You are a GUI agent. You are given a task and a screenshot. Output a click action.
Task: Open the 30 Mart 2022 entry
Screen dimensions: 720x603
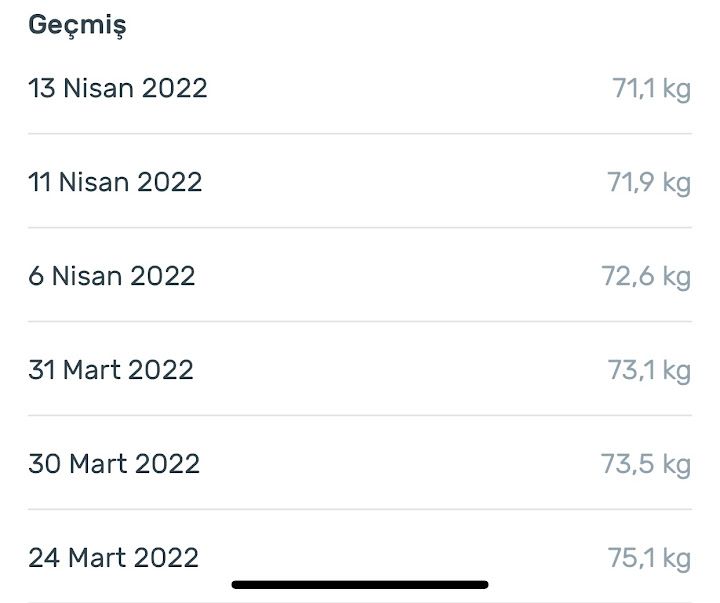(x=360, y=463)
